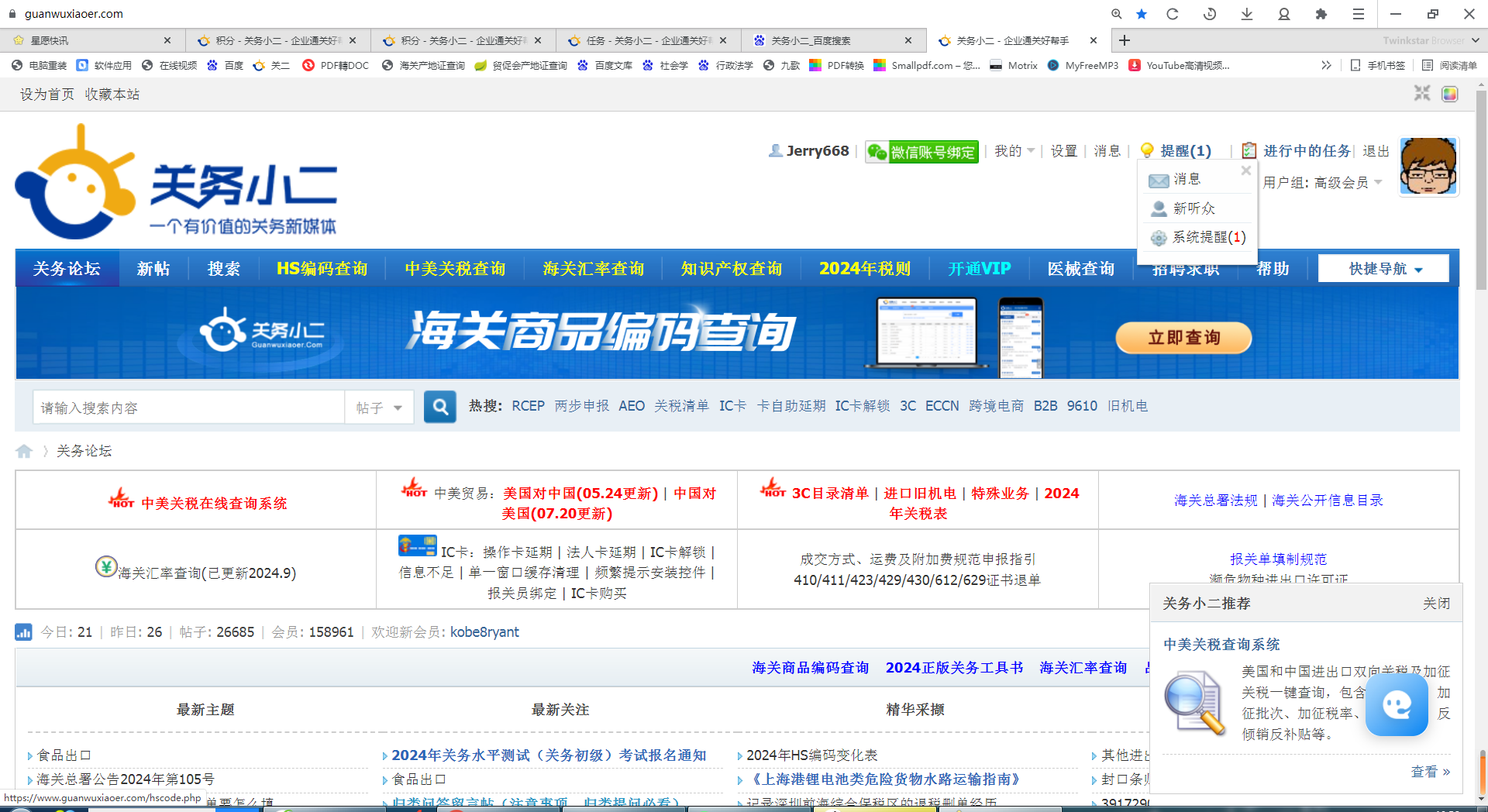The height and width of the screenshot is (812, 1488).
Task: Click the blue search magnifier button
Action: (439, 407)
